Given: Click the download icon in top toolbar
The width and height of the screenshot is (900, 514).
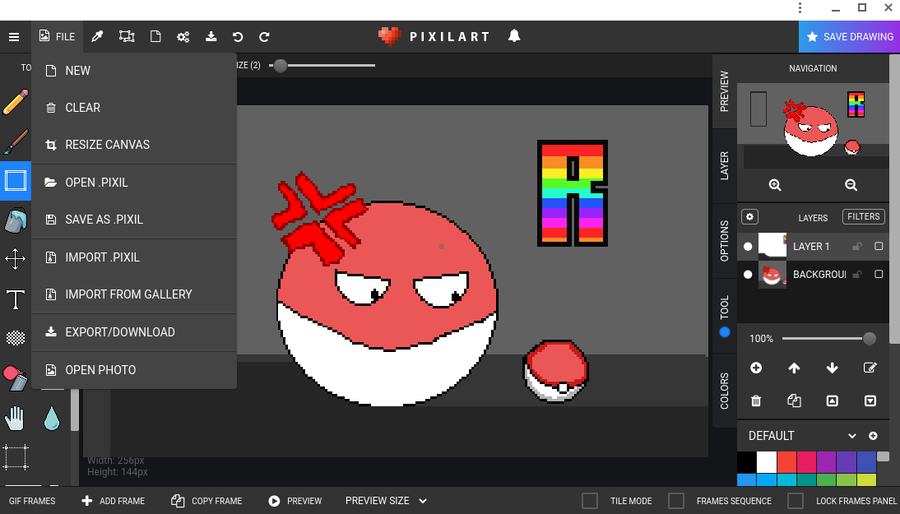Looking at the screenshot, I should click(x=211, y=37).
